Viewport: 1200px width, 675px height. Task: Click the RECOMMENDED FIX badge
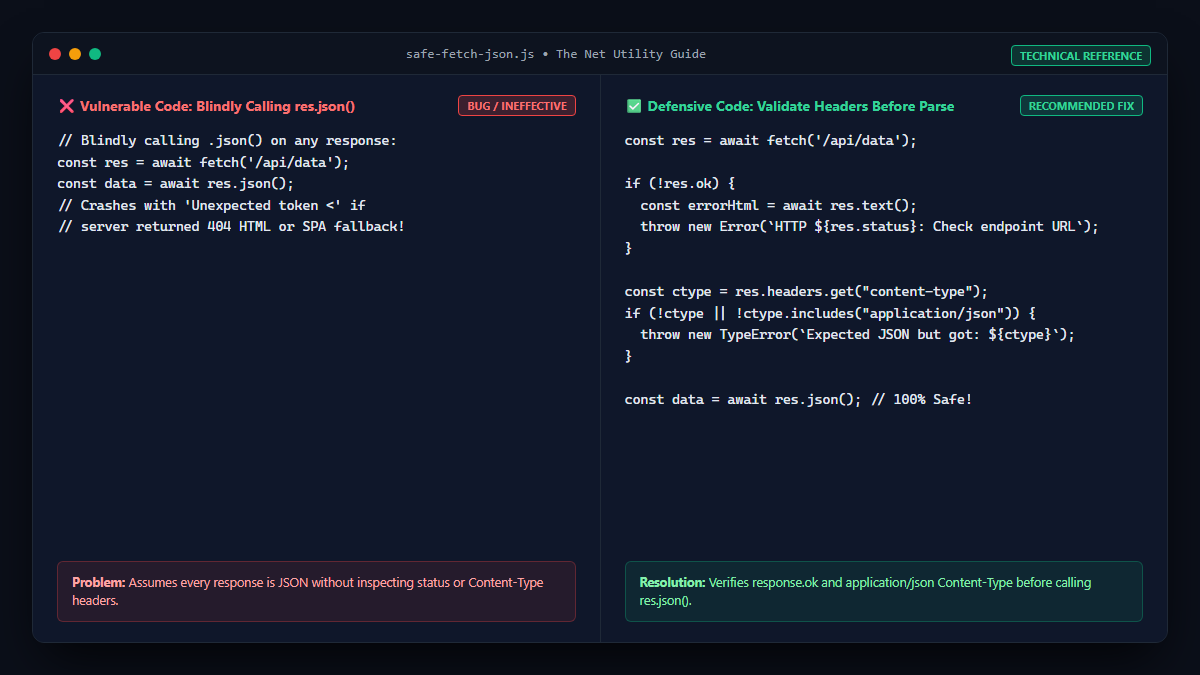(1081, 106)
